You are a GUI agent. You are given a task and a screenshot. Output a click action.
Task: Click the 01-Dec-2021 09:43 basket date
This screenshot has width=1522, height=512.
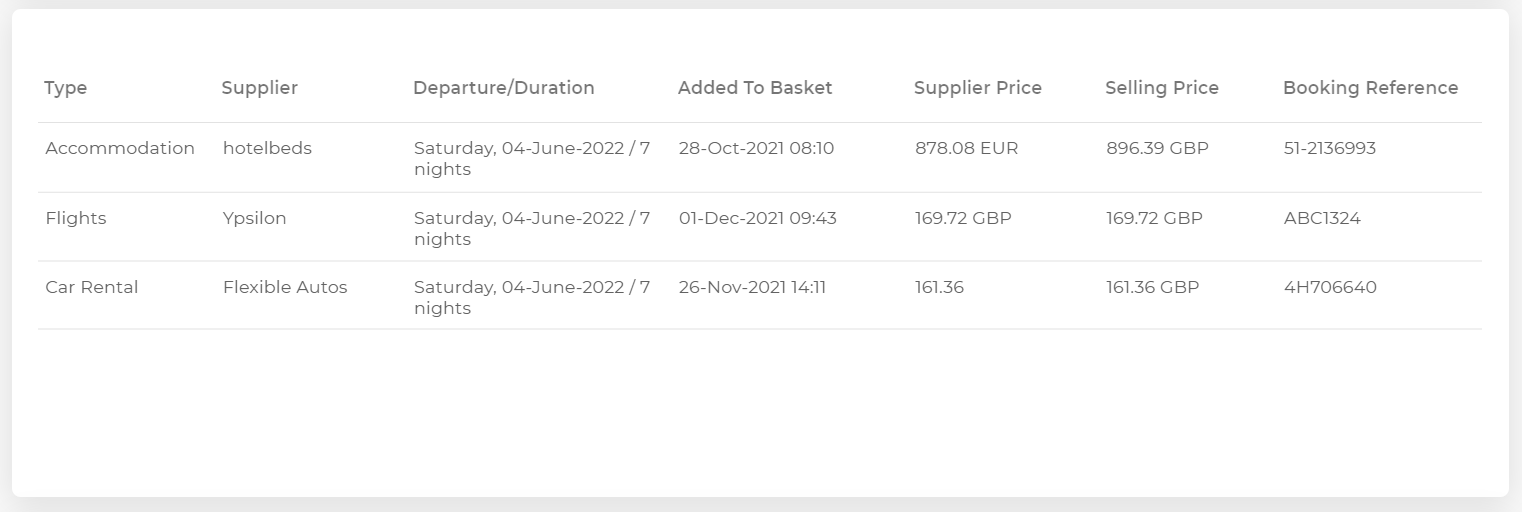[x=758, y=218]
